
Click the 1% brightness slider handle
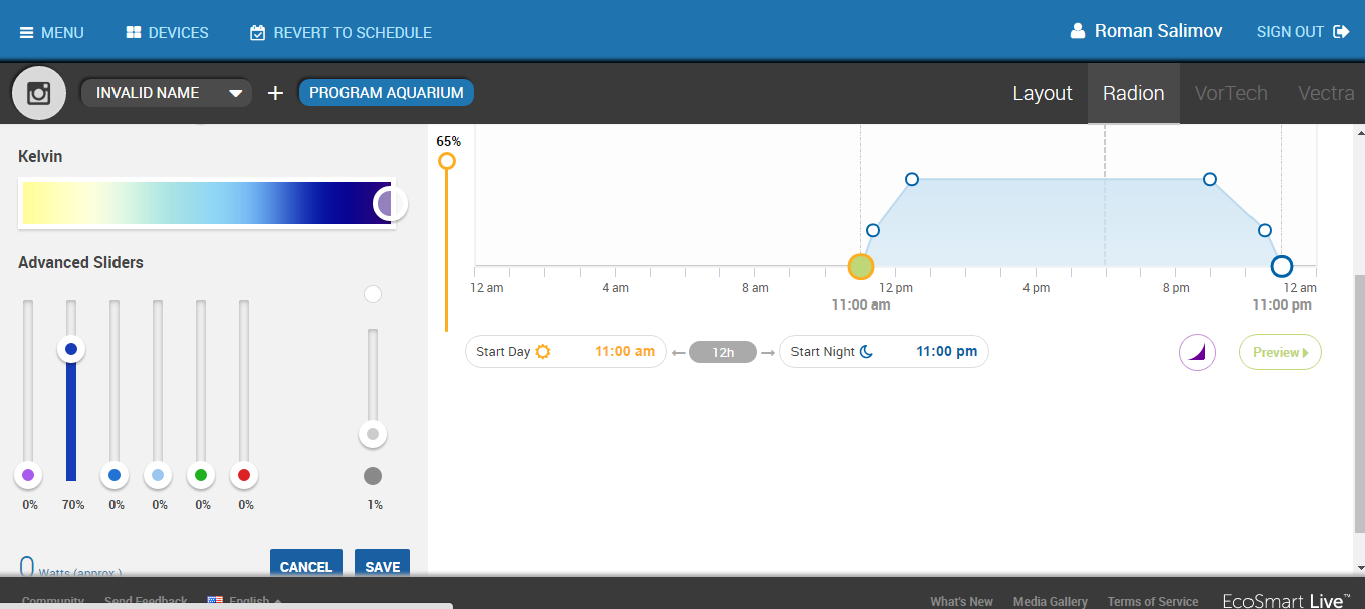pyautogui.click(x=373, y=434)
